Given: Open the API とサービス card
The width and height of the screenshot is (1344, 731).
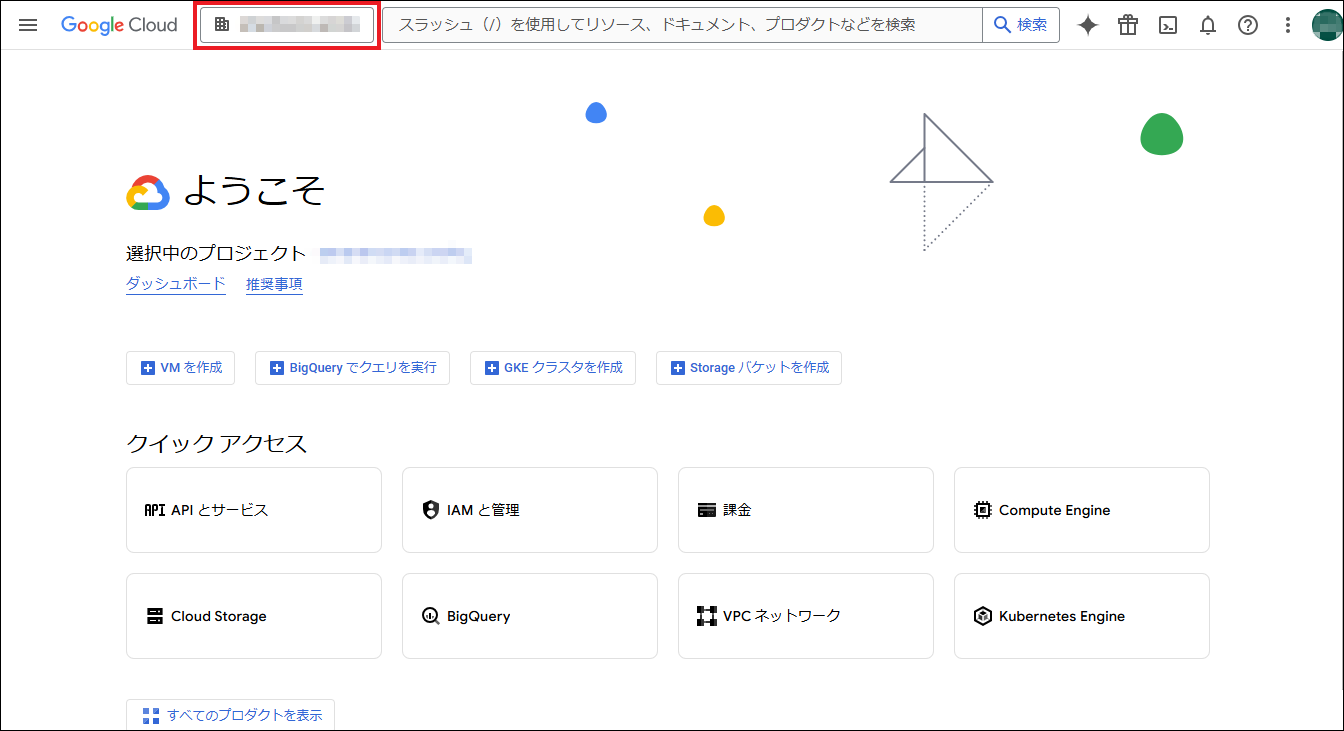Looking at the screenshot, I should click(x=254, y=510).
